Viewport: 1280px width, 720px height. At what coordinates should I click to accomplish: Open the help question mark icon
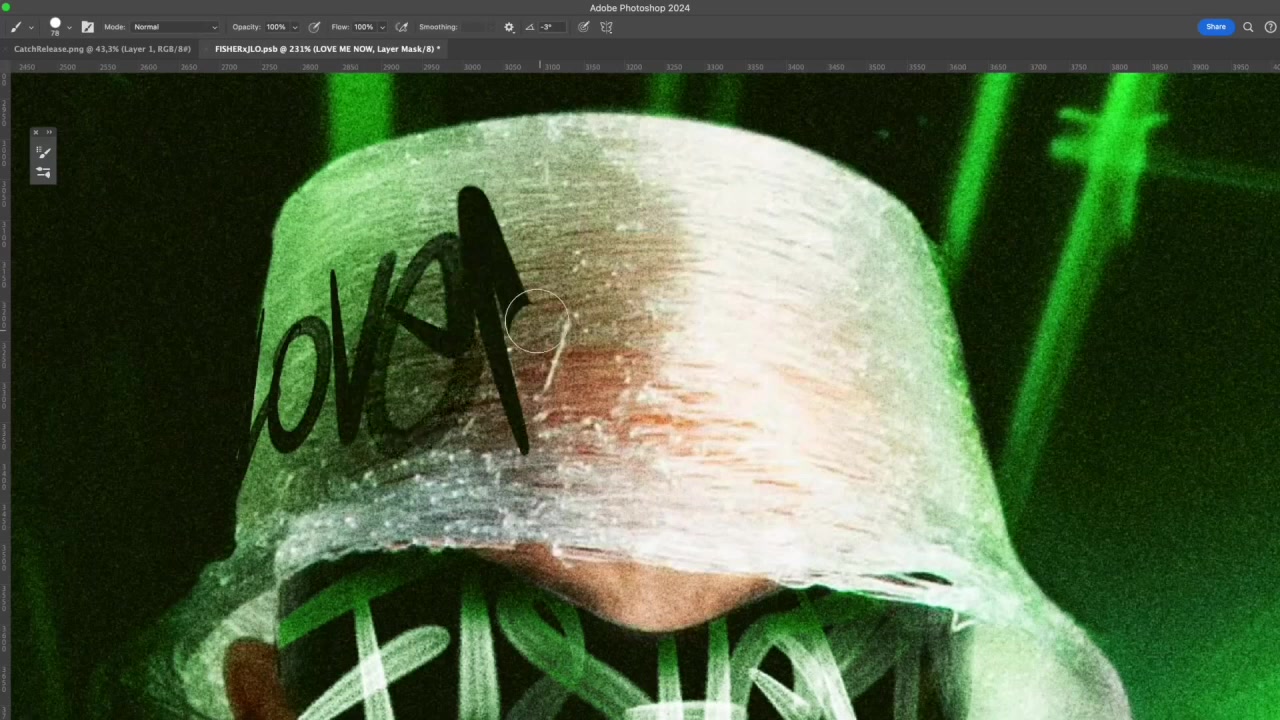click(x=1270, y=27)
